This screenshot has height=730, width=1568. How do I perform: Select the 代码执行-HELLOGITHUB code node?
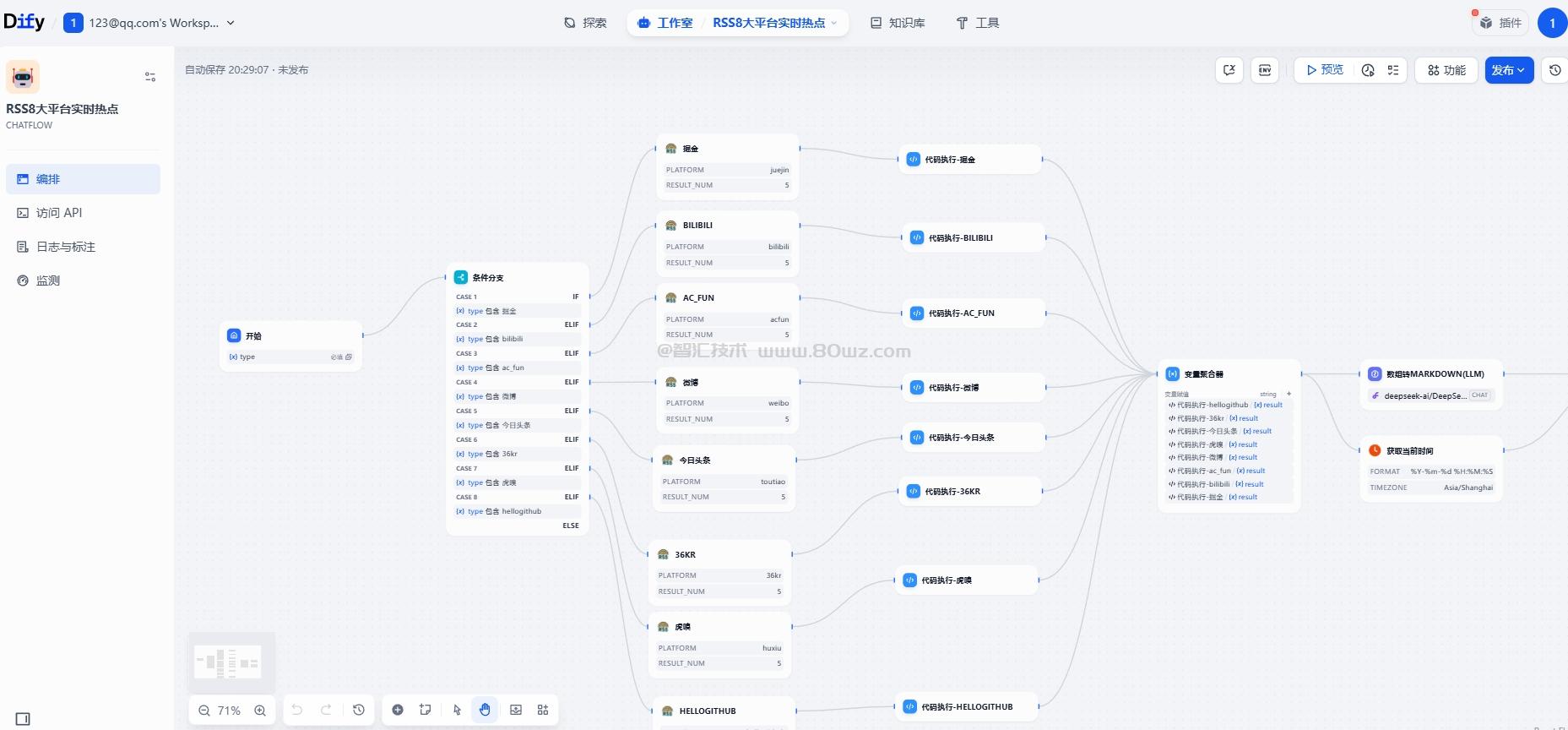click(967, 706)
